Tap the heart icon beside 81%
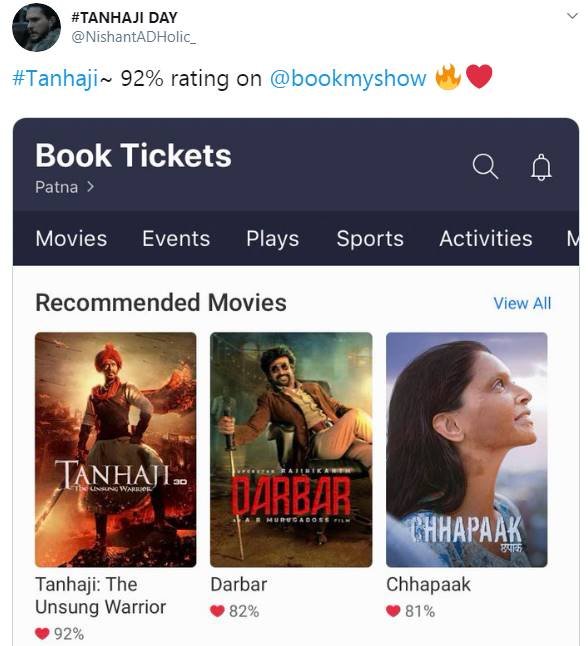Screen dimensions: 588x646 pyautogui.click(x=393, y=611)
